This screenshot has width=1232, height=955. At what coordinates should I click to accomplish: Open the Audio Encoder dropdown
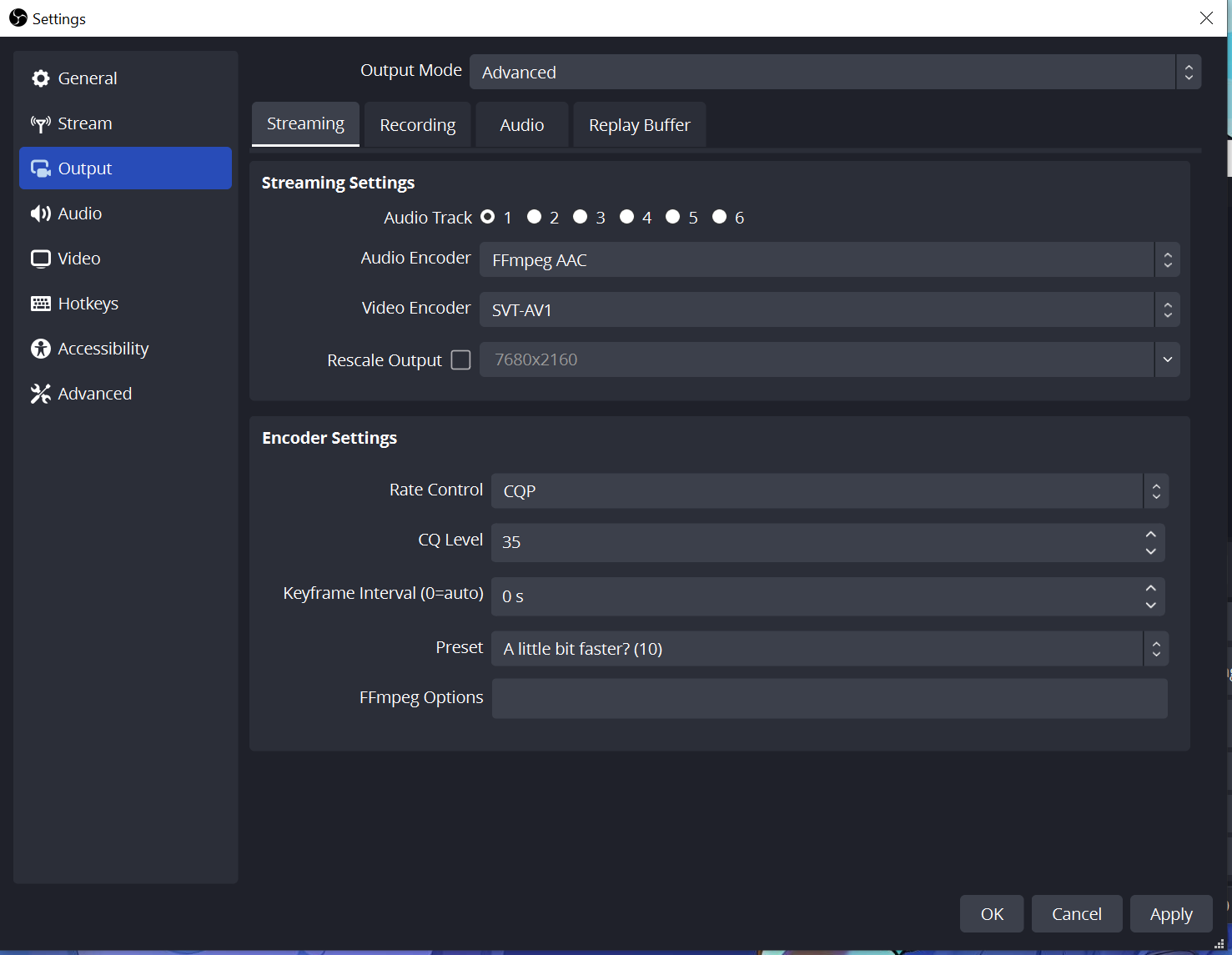click(830, 259)
